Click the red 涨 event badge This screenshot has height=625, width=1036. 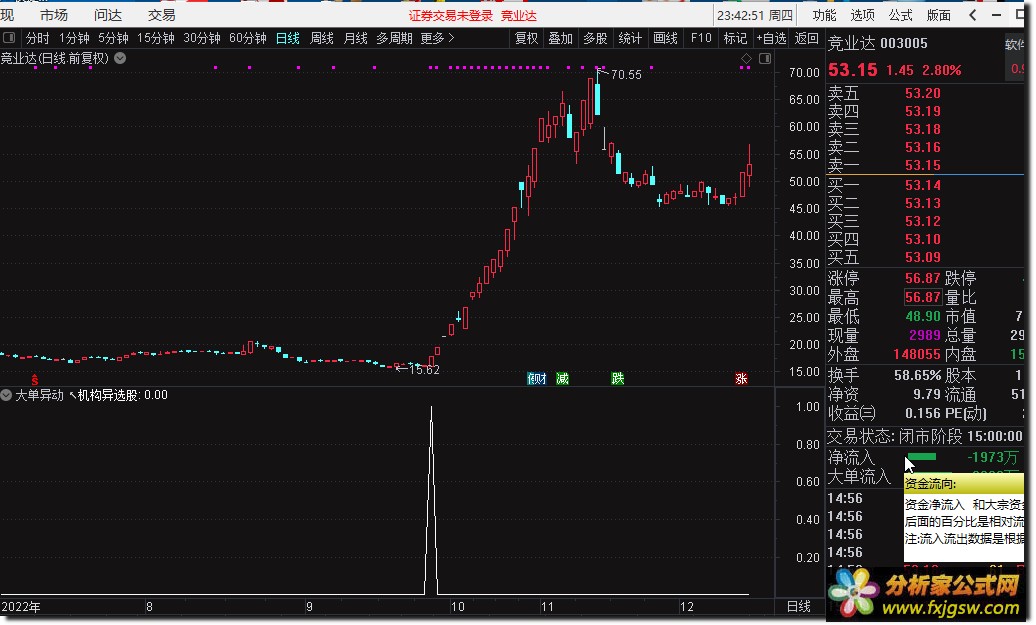click(x=741, y=379)
